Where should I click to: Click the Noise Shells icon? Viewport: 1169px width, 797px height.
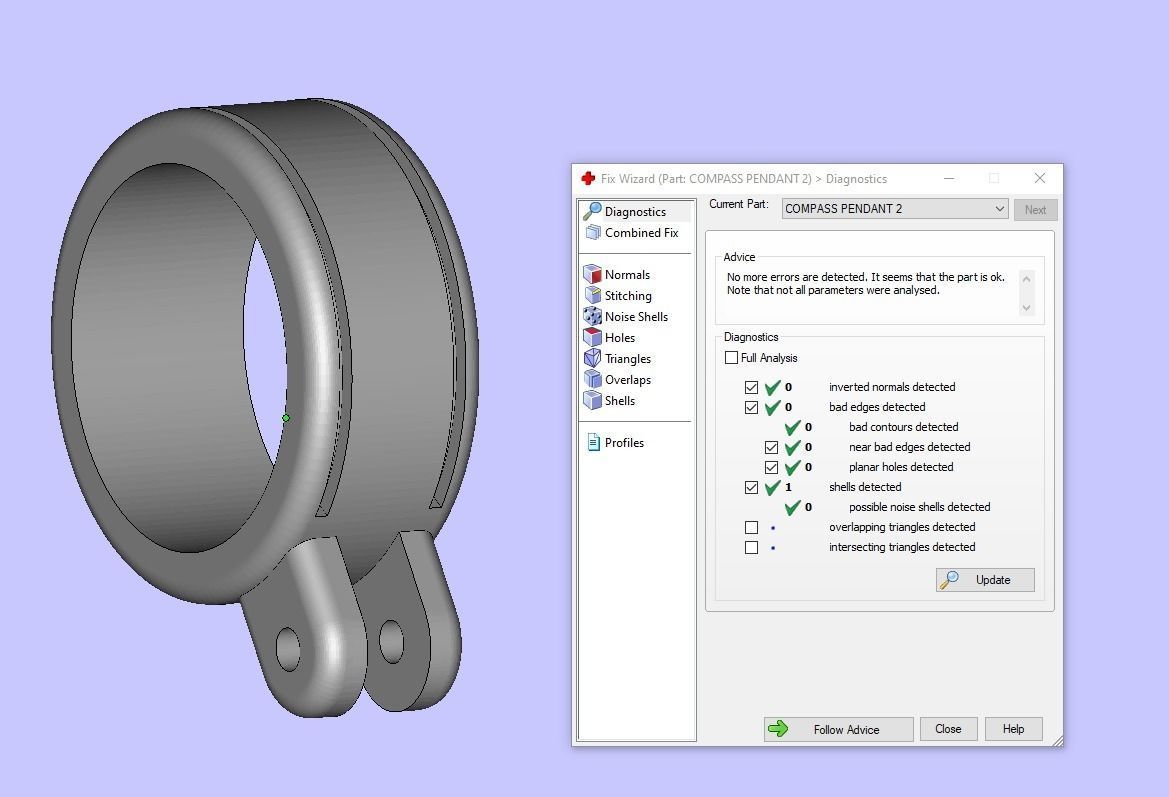click(x=593, y=316)
